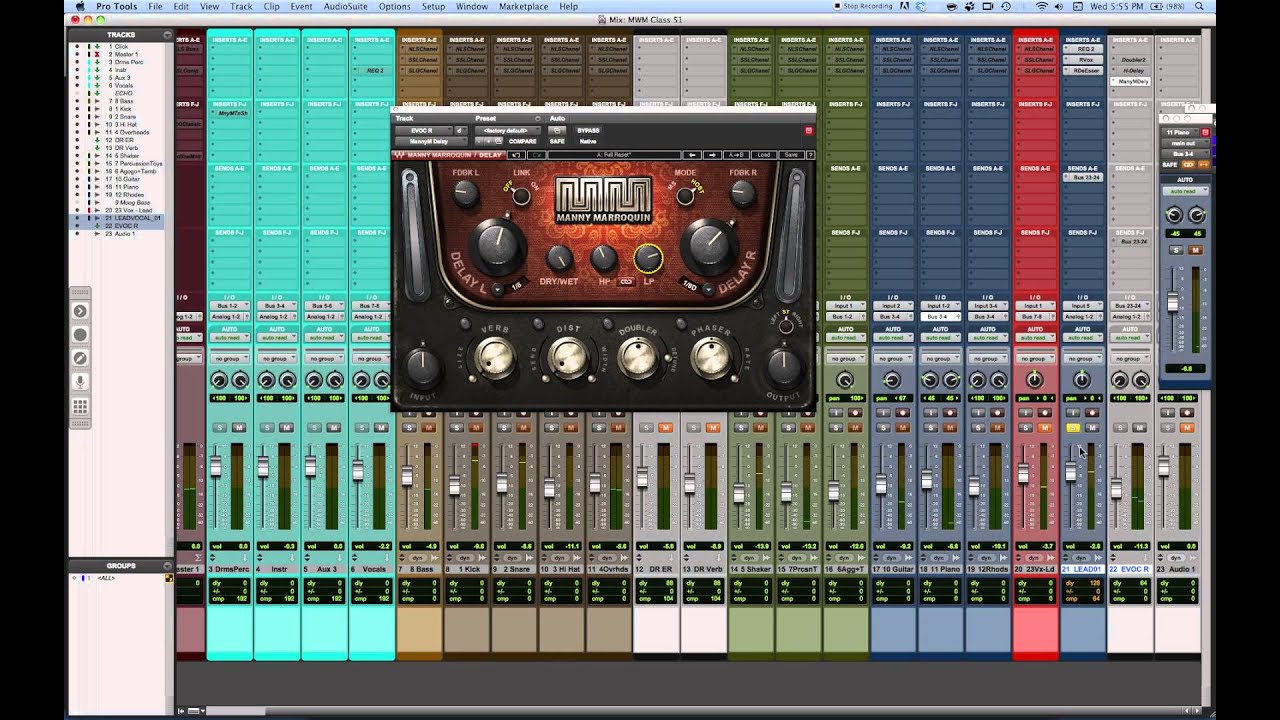1280x720 pixels.
Task: Click the microphone icon in left palette
Action: [x=80, y=382]
